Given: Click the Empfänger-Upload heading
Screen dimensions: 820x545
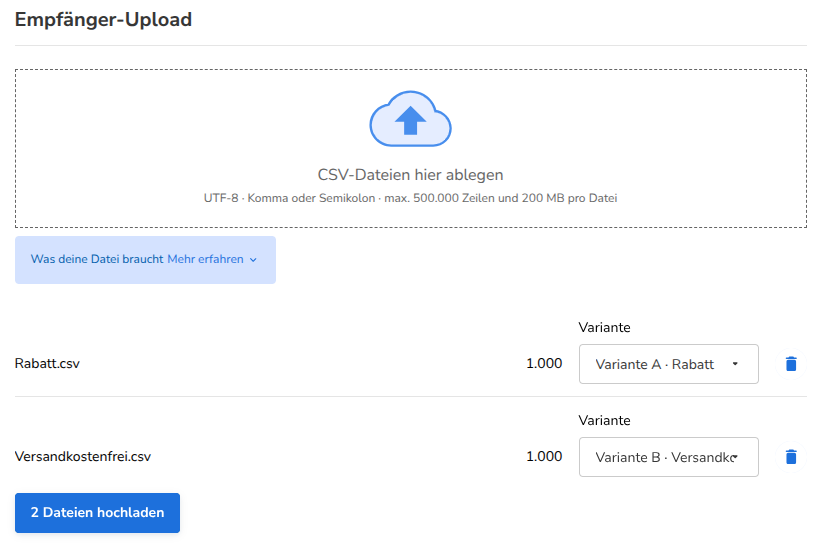Looking at the screenshot, I should 103,20.
